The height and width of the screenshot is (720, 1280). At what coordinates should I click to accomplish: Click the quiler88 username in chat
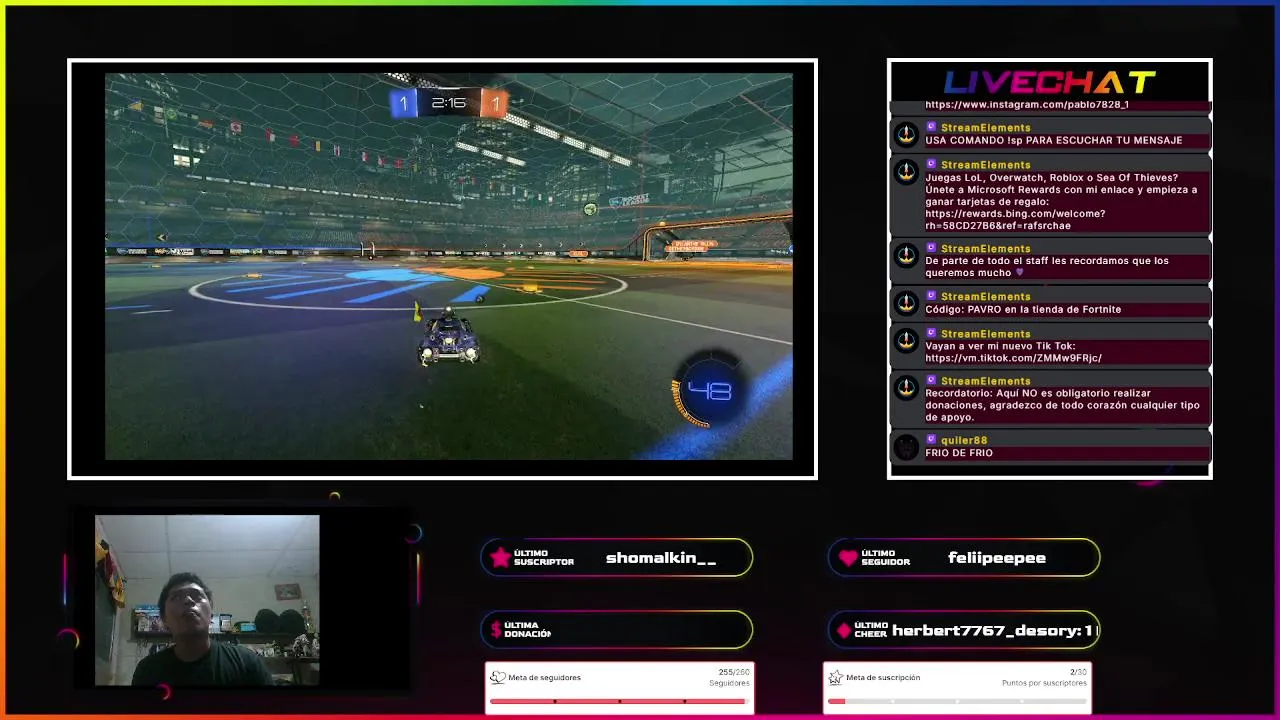coord(964,440)
